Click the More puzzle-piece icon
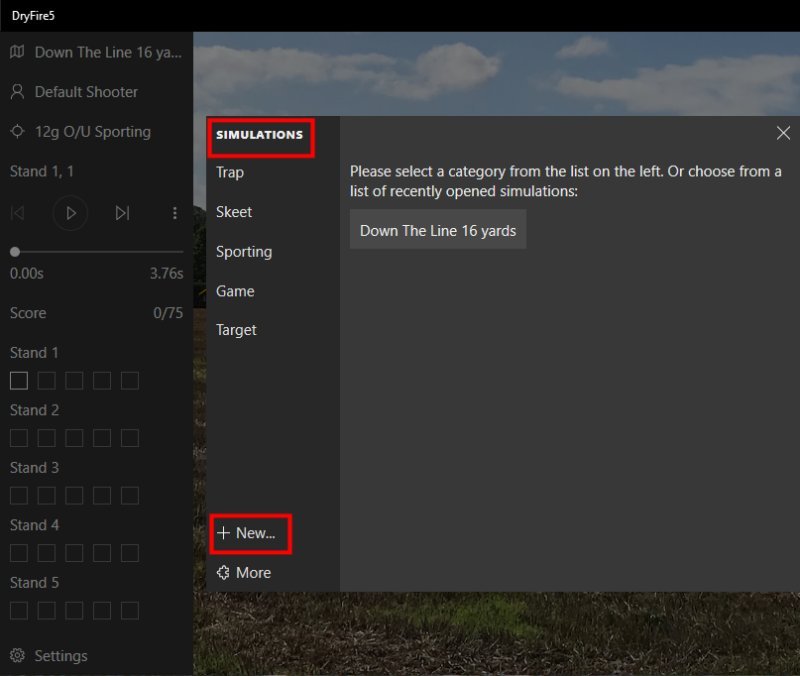 (x=223, y=573)
